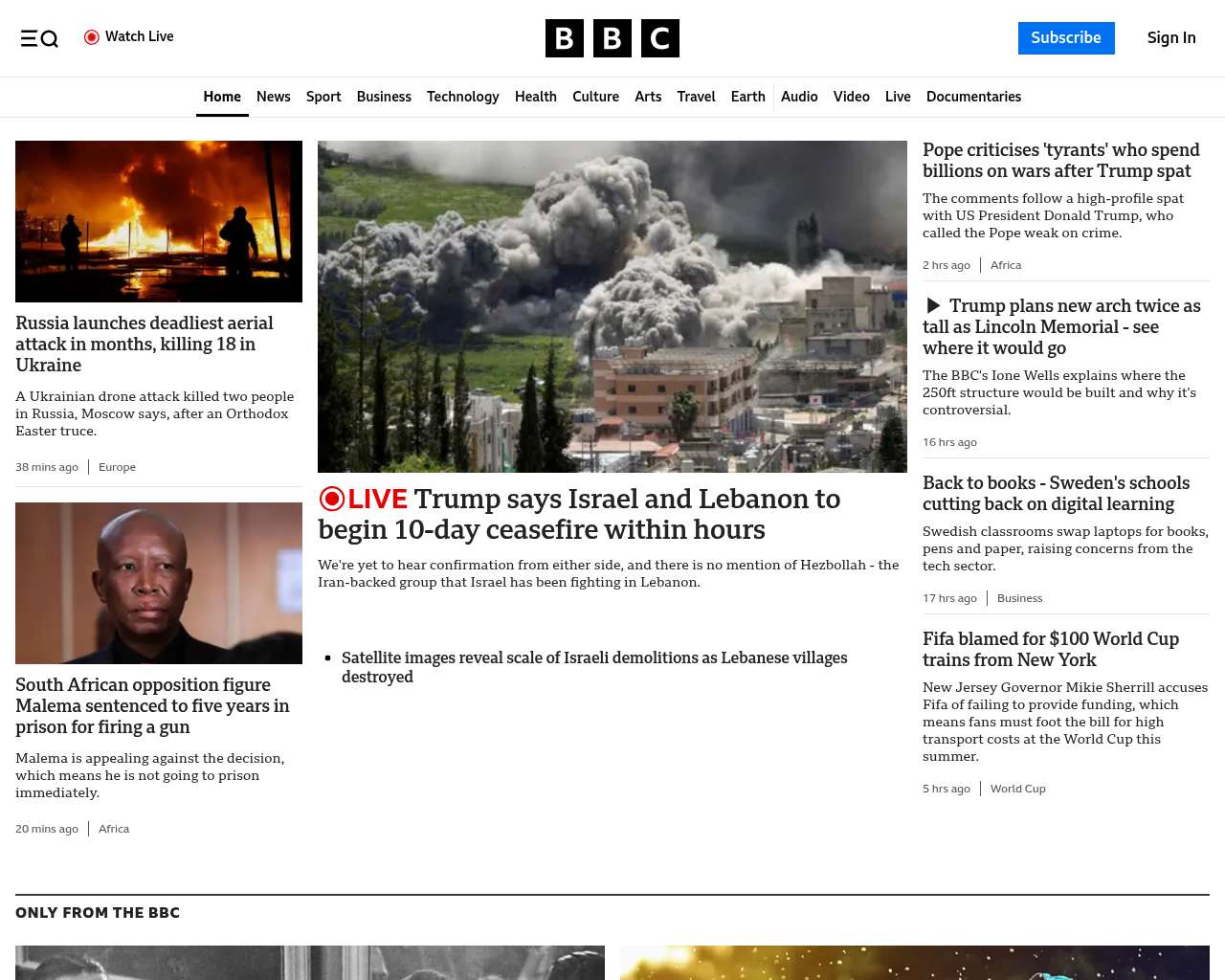
Task: Open Malema sentenced to five years headline
Action: pyautogui.click(x=152, y=706)
